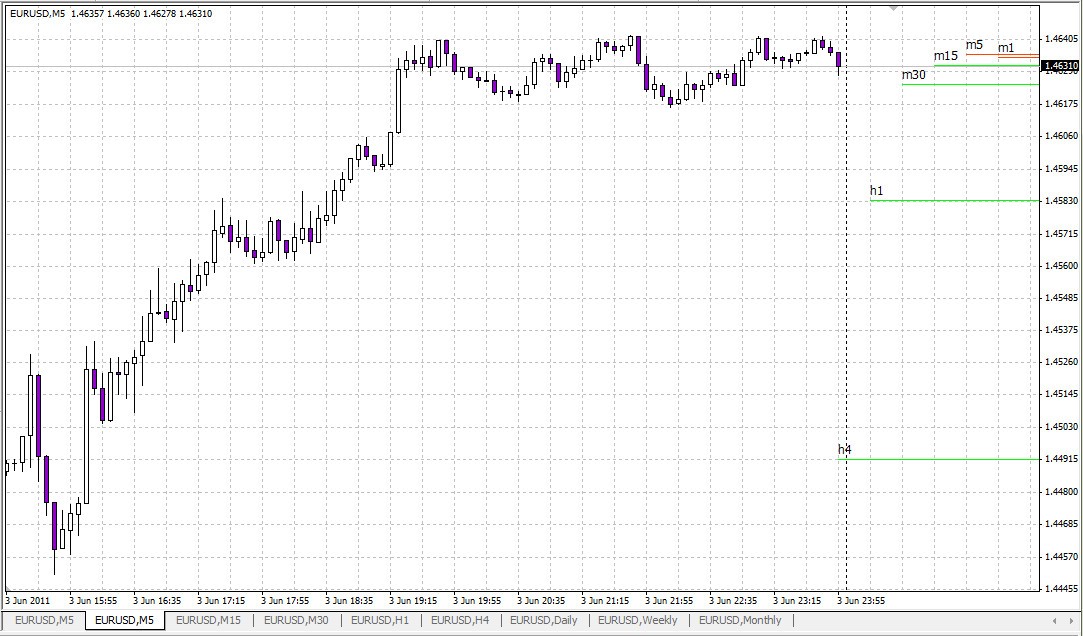Select the dashed vertical line at 3 Jun 23:55

[x=847, y=300]
